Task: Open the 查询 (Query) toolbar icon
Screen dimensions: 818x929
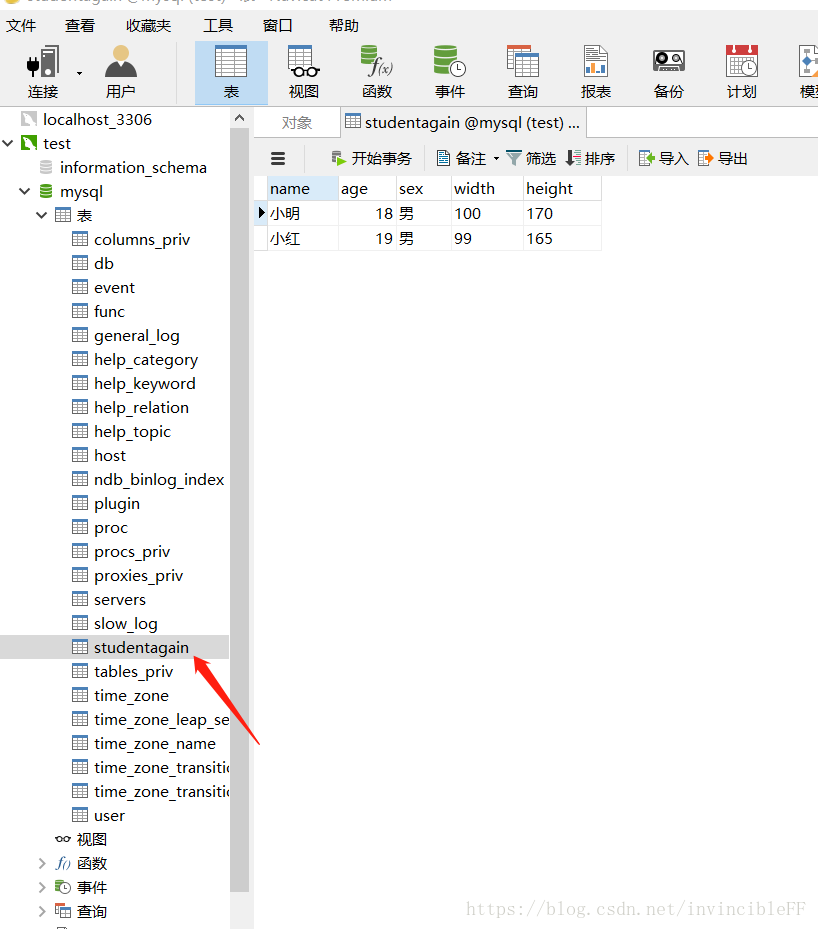Action: point(522,72)
